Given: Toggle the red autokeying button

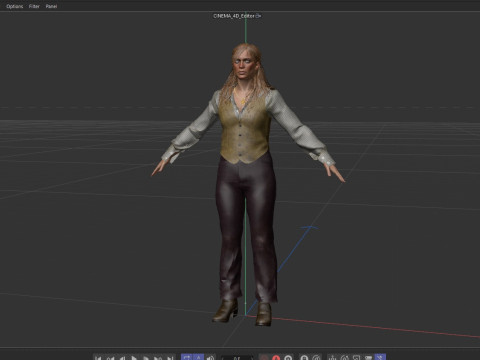Looking at the screenshot, I should coord(276,358).
